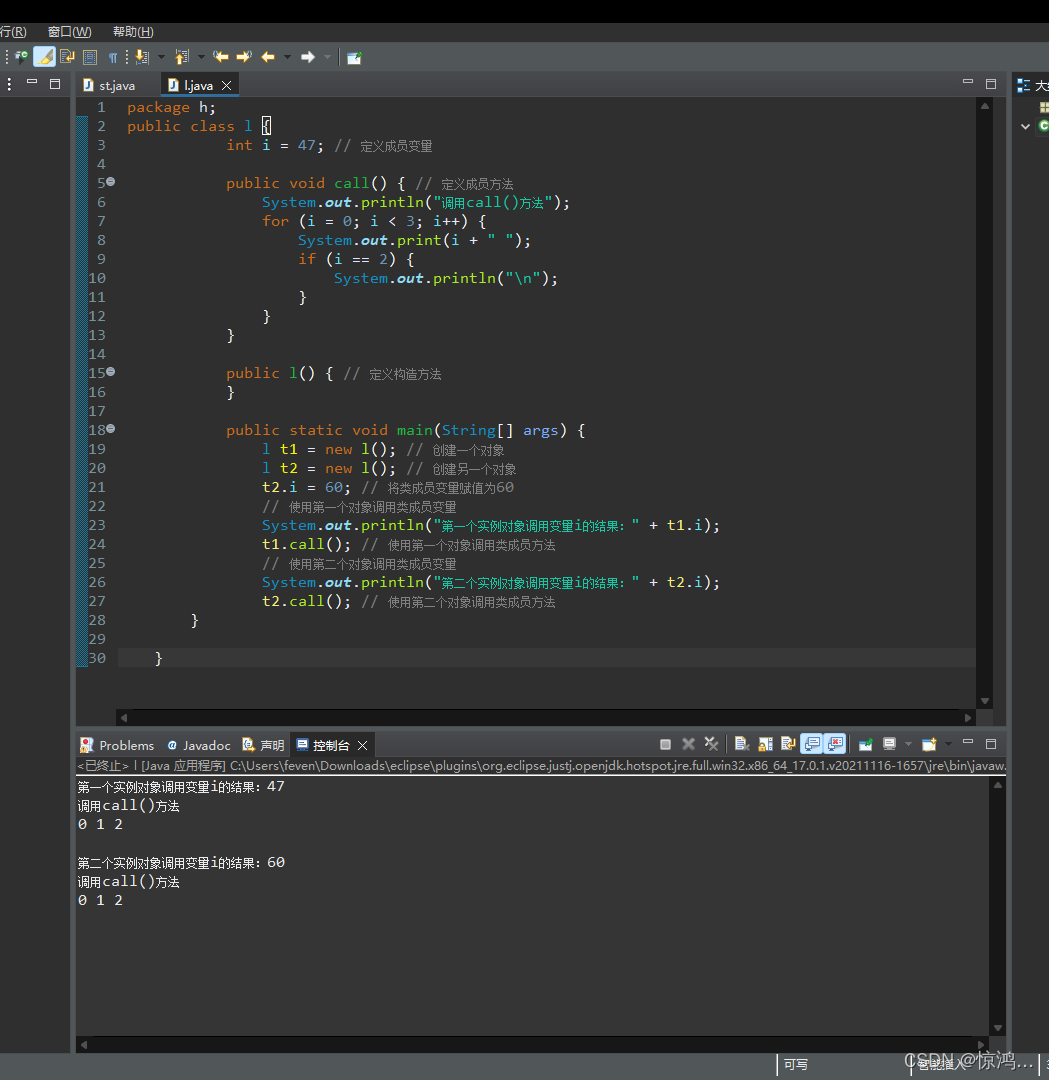The height and width of the screenshot is (1080, 1049).
Task: Click Display Selected Console monitor icon
Action: click(x=890, y=744)
